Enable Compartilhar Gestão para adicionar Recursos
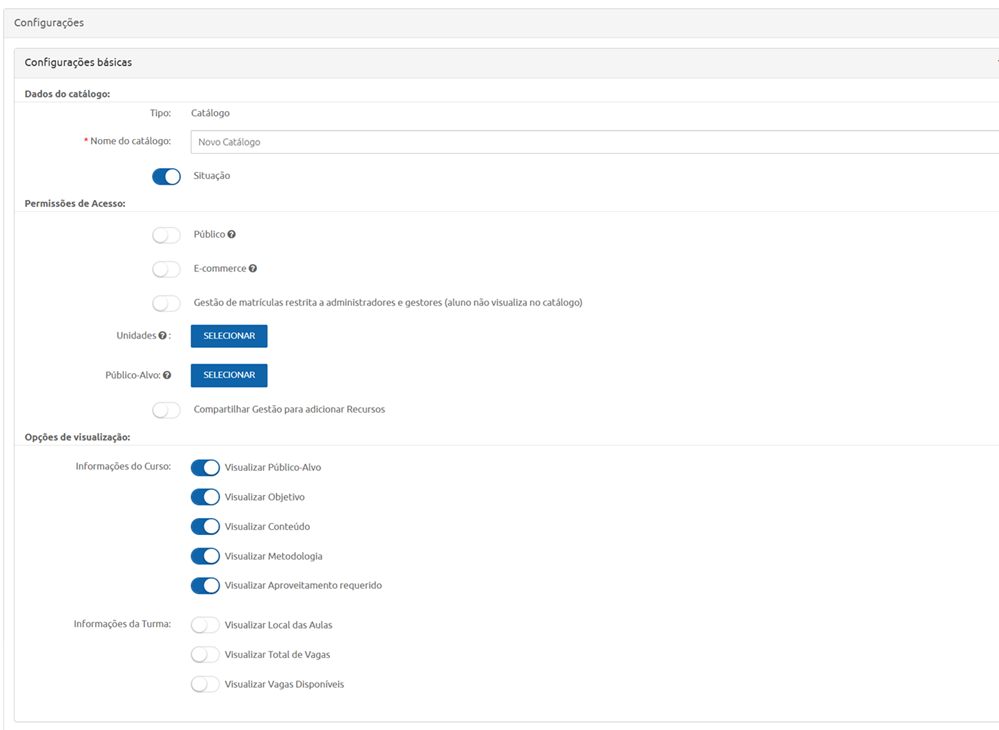999x730 pixels. pos(166,409)
